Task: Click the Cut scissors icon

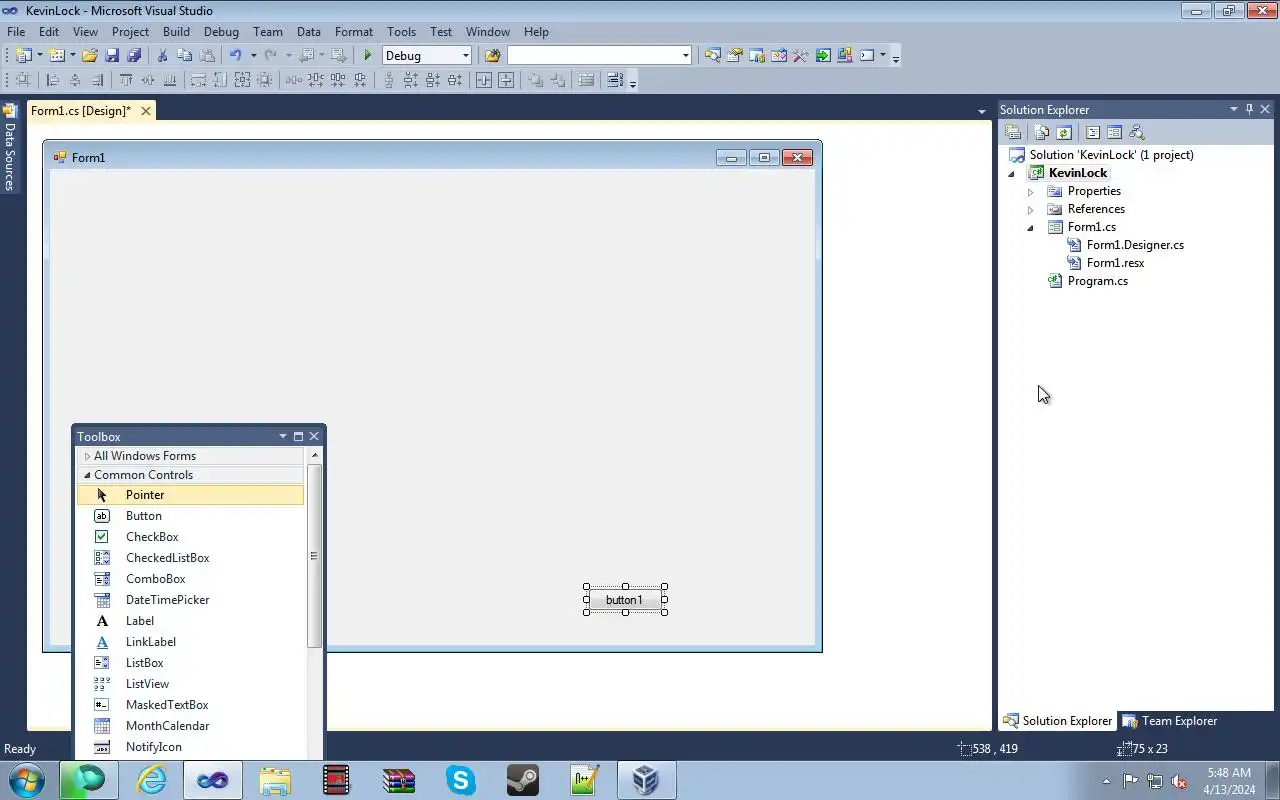Action: coord(162,56)
